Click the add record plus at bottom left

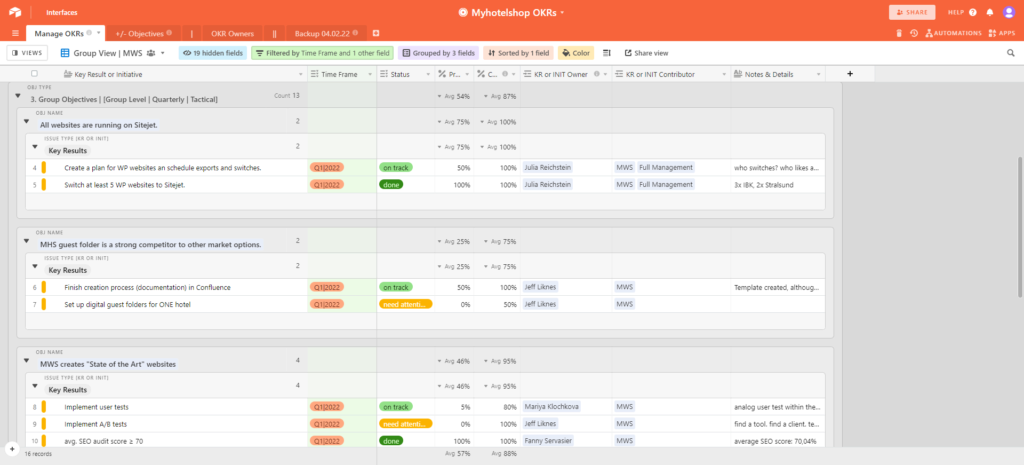pyautogui.click(x=14, y=449)
